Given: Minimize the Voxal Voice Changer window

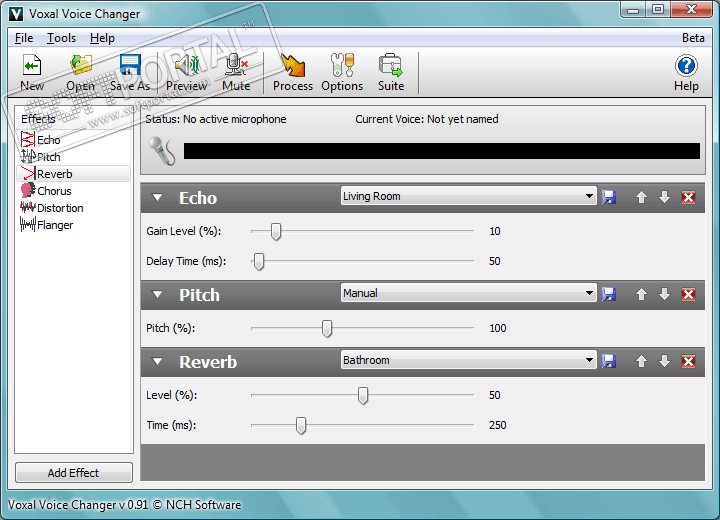Looking at the screenshot, I should pos(633,10).
